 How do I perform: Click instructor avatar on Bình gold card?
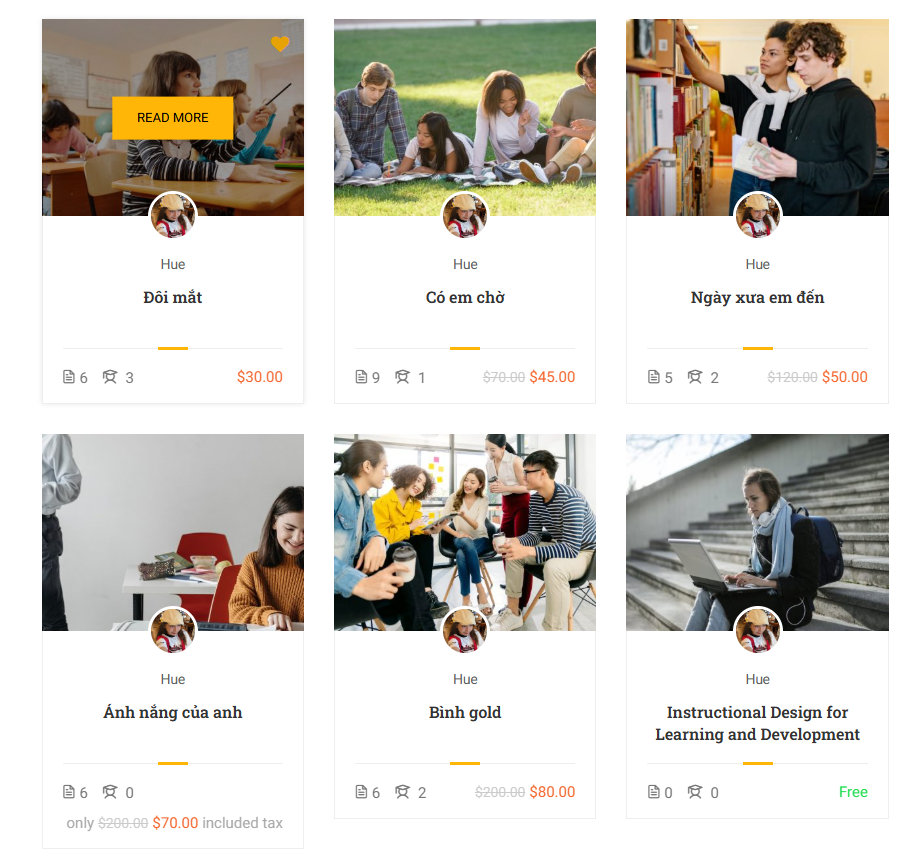point(465,630)
